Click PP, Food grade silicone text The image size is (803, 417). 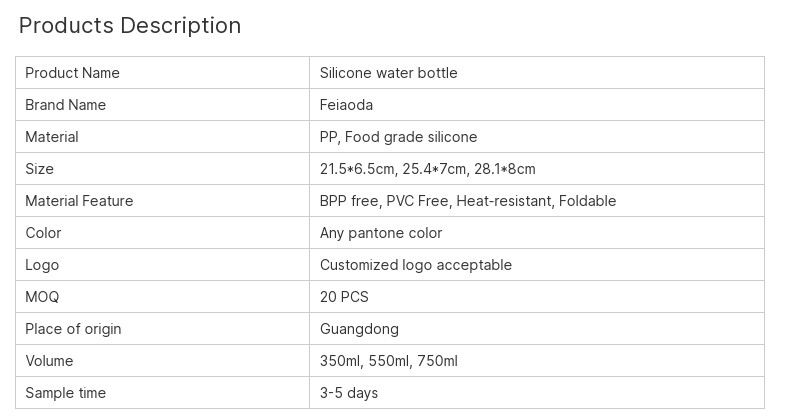398,137
